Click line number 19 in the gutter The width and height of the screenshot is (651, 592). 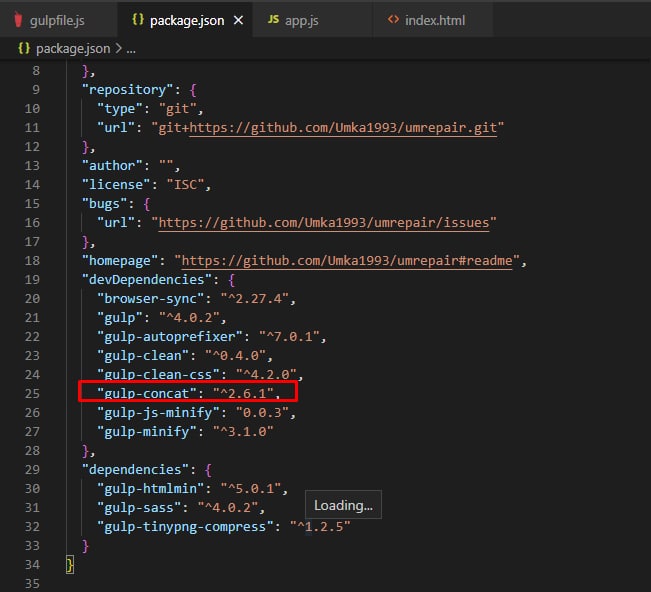pos(32,279)
